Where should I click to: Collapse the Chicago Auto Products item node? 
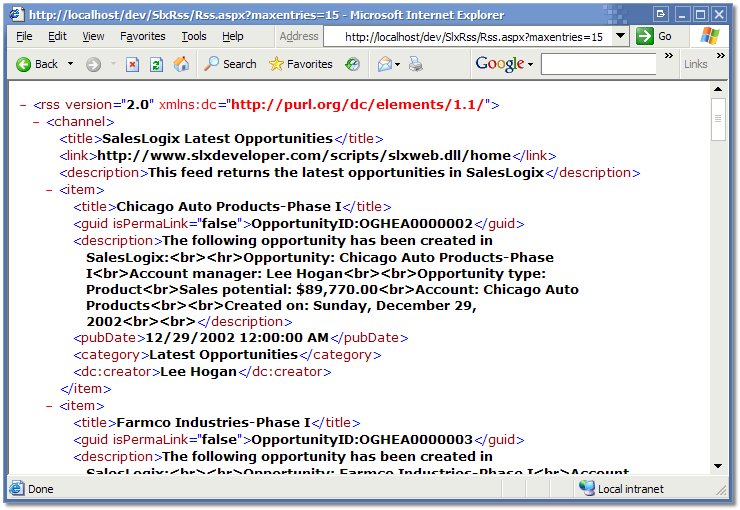click(x=49, y=190)
